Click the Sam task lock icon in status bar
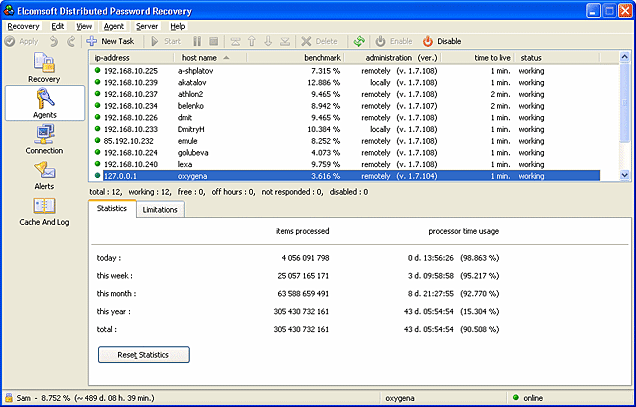The width and height of the screenshot is (636, 407). 9,398
